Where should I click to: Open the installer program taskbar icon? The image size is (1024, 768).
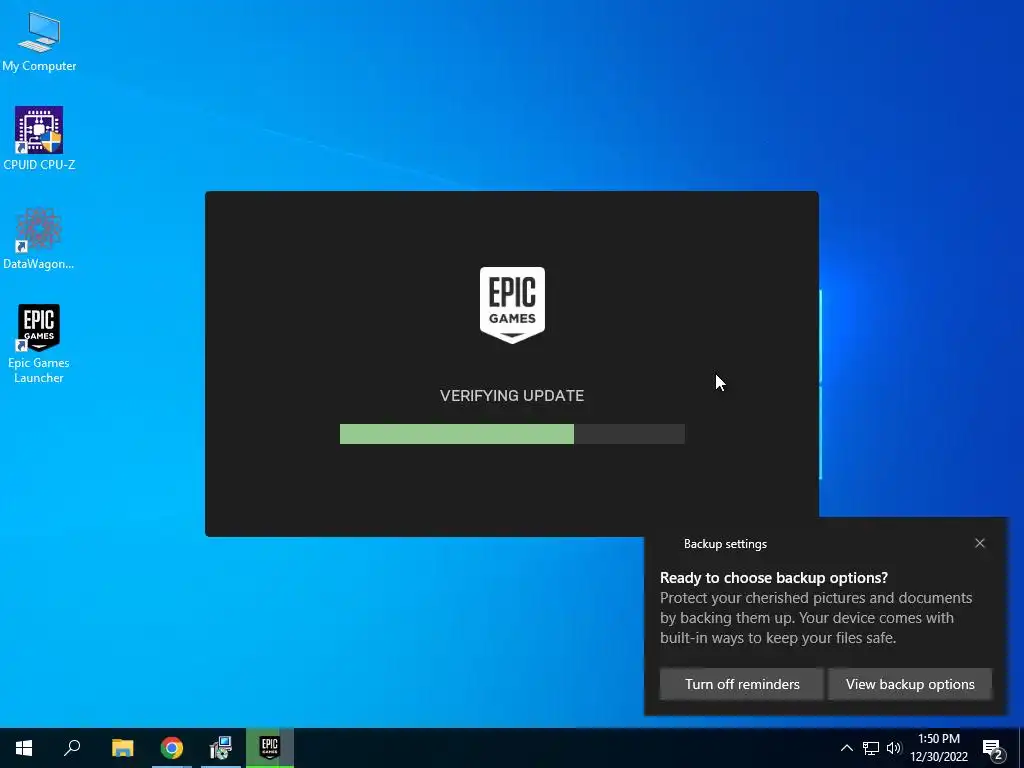click(221, 748)
